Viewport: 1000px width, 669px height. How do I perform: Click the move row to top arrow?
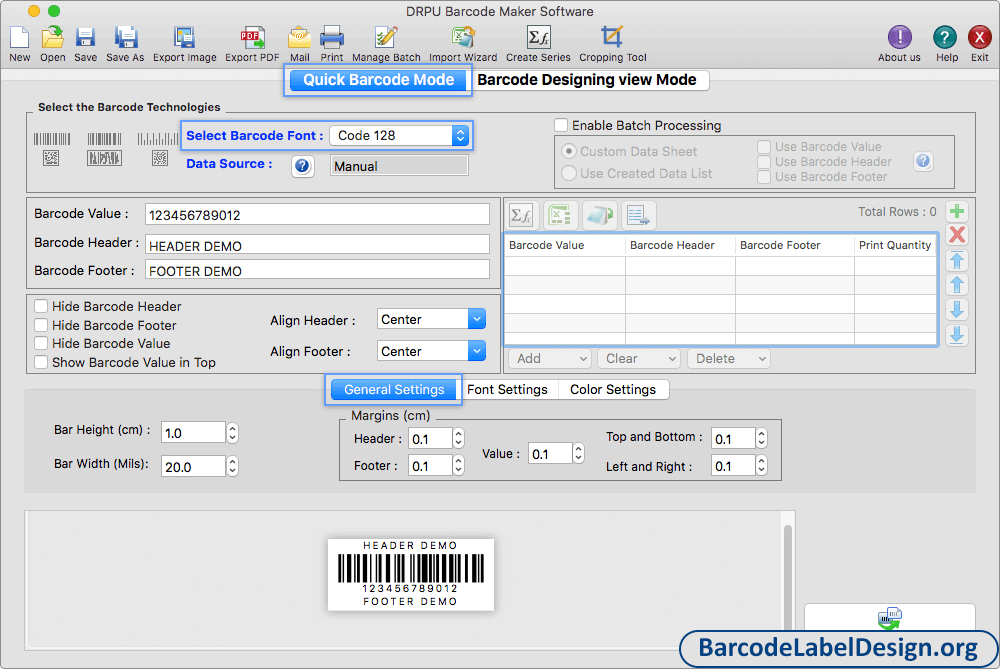click(957, 260)
